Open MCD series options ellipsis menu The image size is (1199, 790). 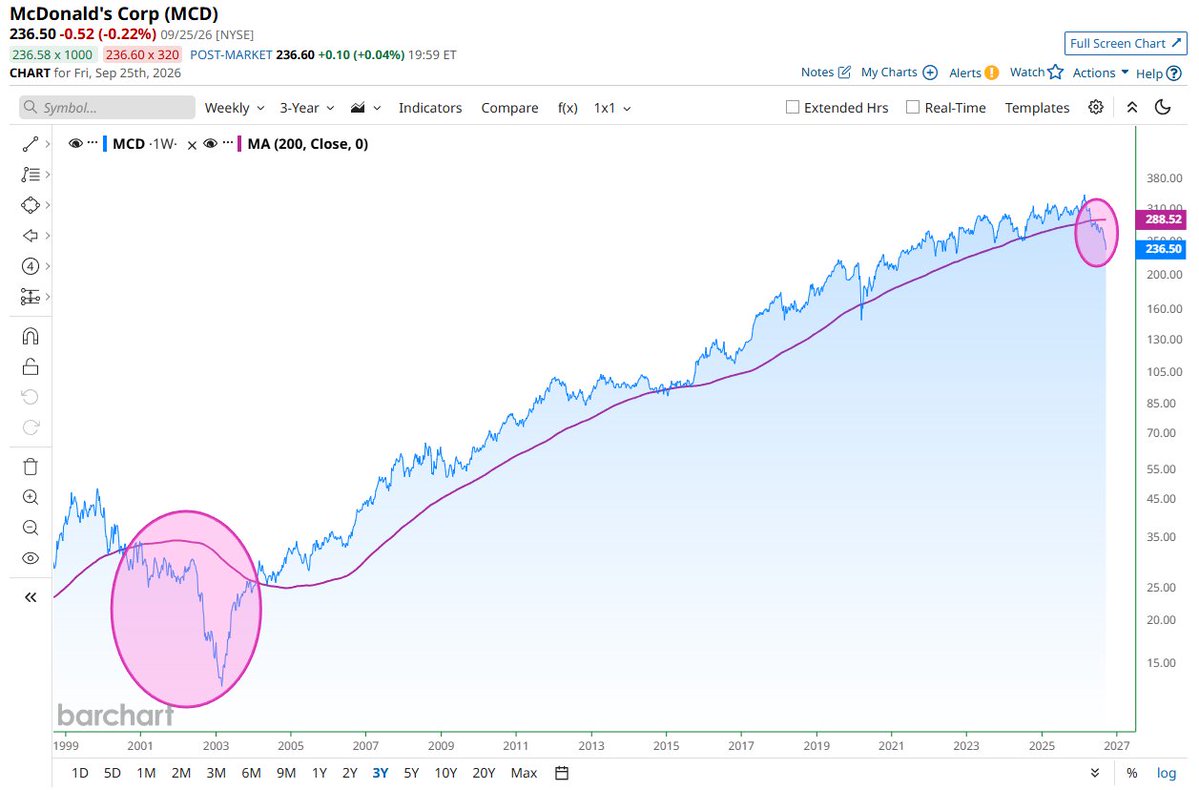coord(93,143)
